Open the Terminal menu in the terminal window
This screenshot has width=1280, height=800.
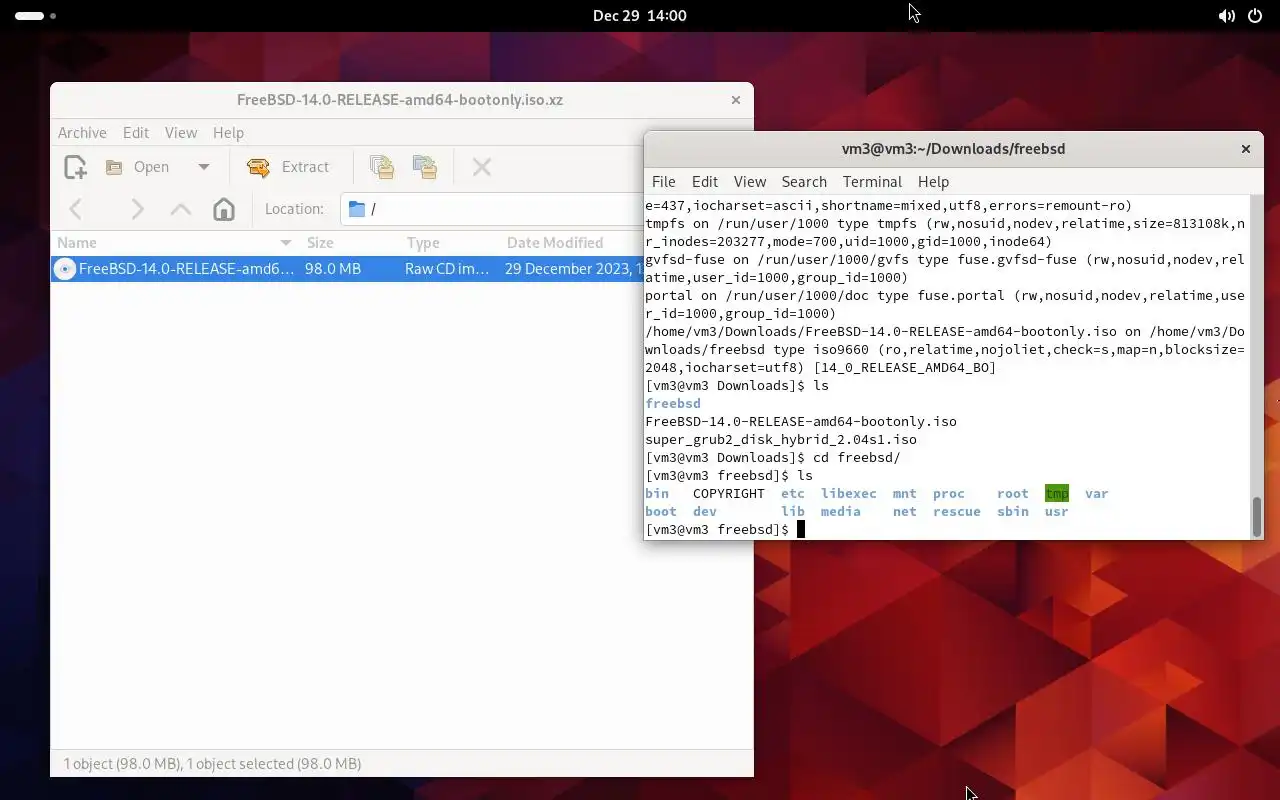tap(872, 181)
